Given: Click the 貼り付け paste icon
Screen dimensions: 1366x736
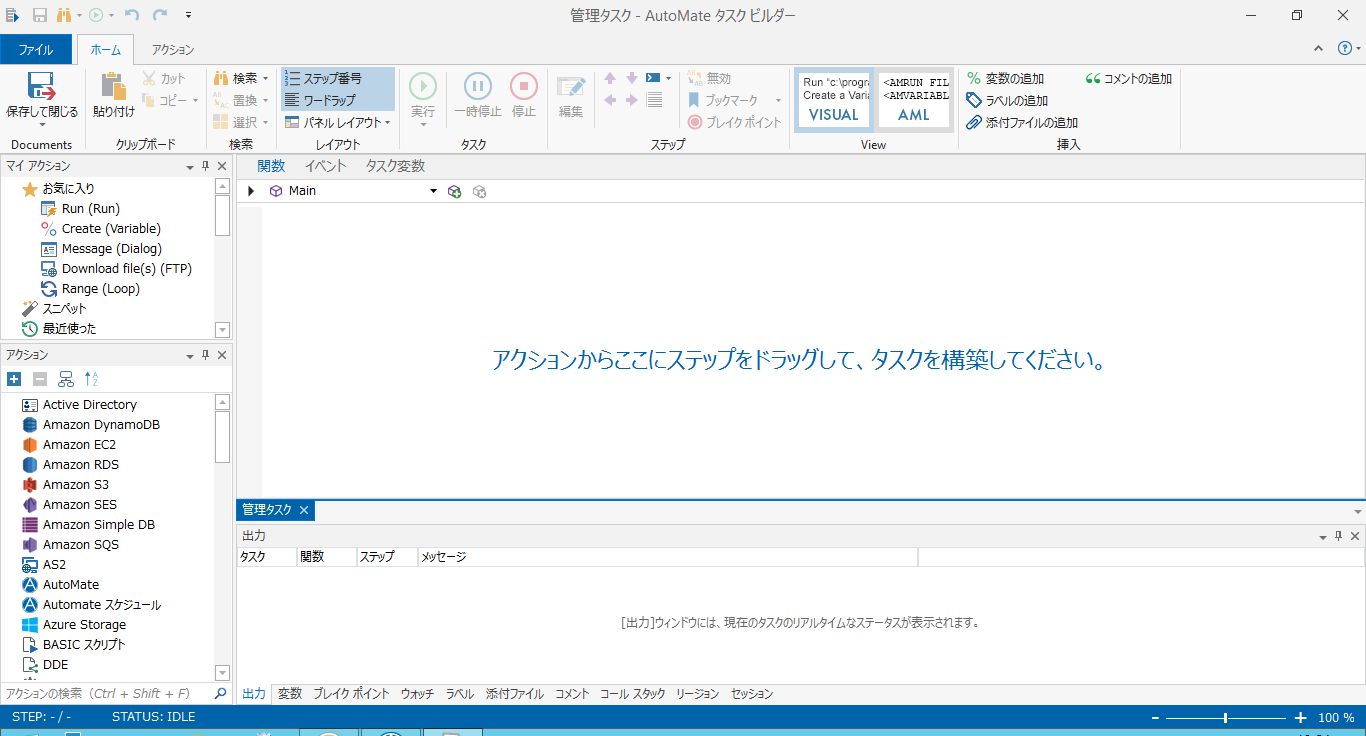Looking at the screenshot, I should (x=113, y=87).
